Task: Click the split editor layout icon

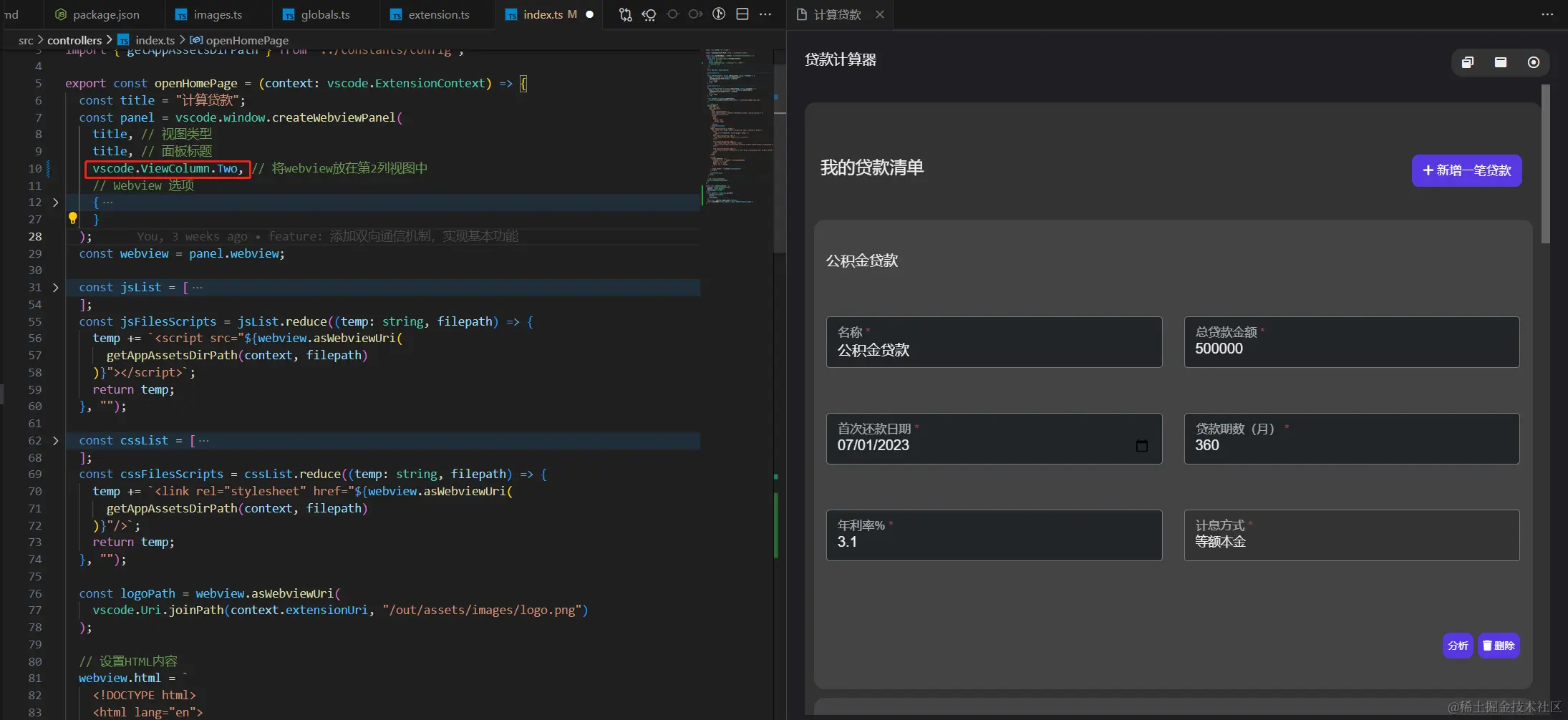Action: 742,14
